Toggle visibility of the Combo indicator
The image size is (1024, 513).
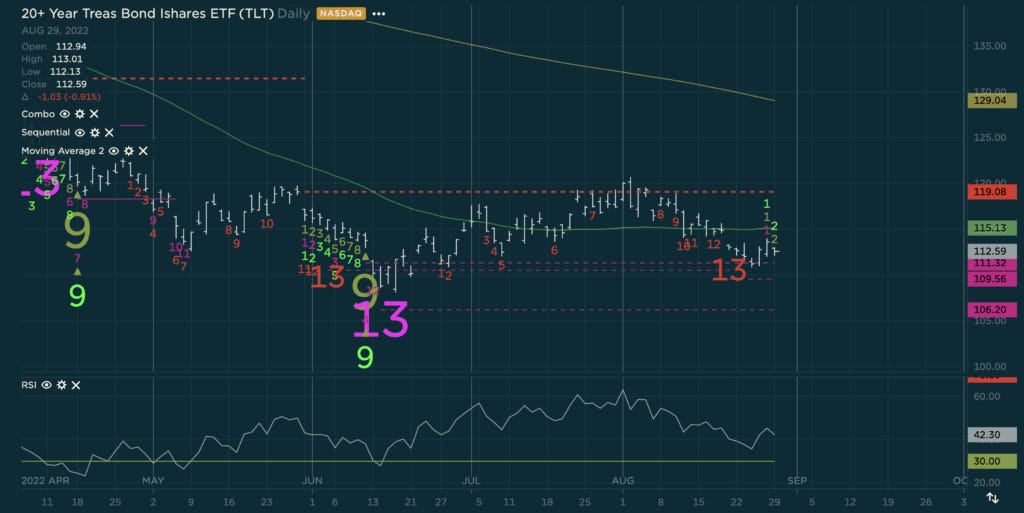[x=65, y=114]
